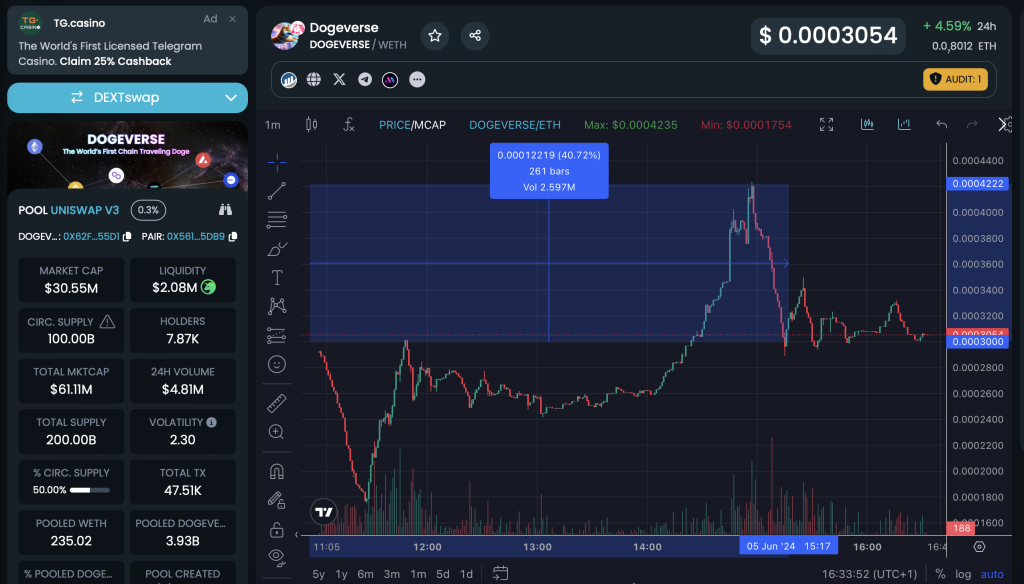Open timezone 16:33:52 (UTC+1) selector
The height and width of the screenshot is (584, 1024).
tap(869, 574)
